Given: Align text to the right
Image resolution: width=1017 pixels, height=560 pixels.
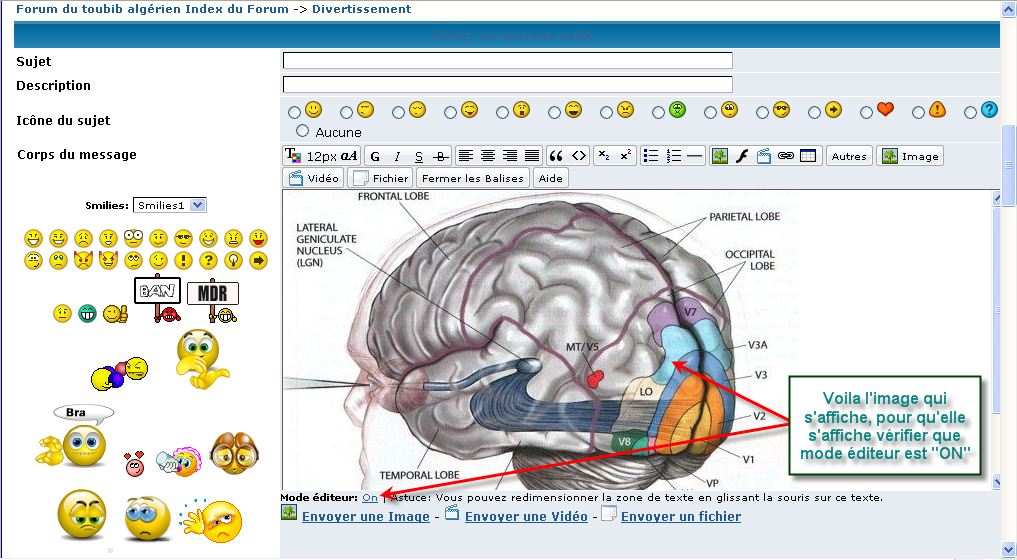Looking at the screenshot, I should (510, 156).
